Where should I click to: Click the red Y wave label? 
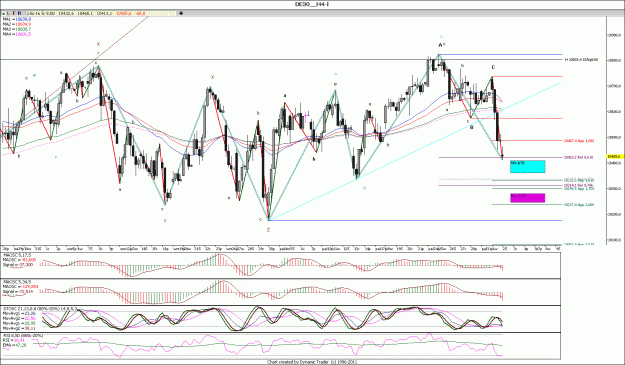[x=165, y=221]
